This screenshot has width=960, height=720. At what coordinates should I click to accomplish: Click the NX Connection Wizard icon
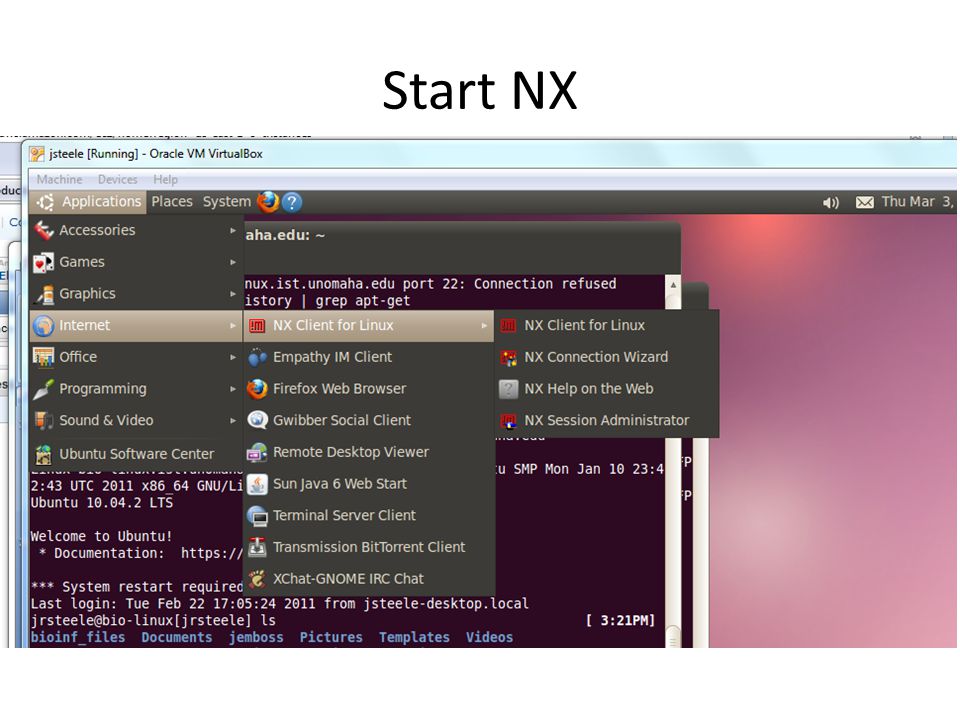[508, 358]
